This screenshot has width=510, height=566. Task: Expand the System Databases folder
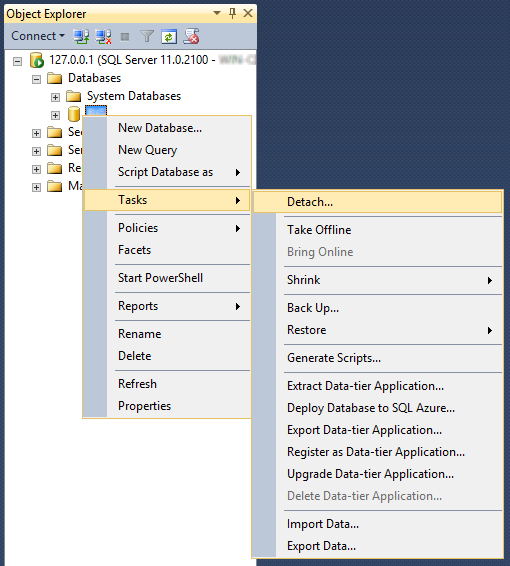tap(55, 97)
